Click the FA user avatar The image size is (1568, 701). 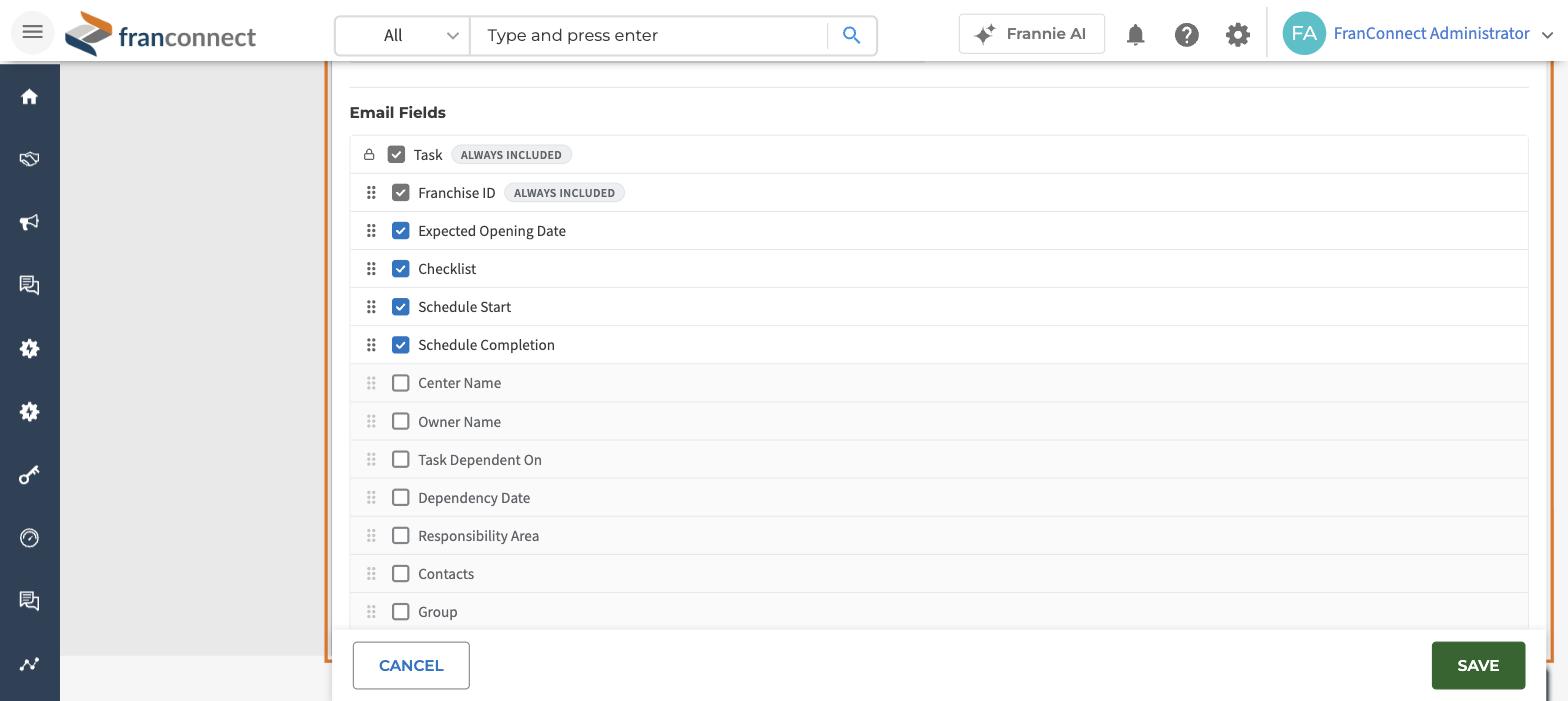(x=1304, y=33)
